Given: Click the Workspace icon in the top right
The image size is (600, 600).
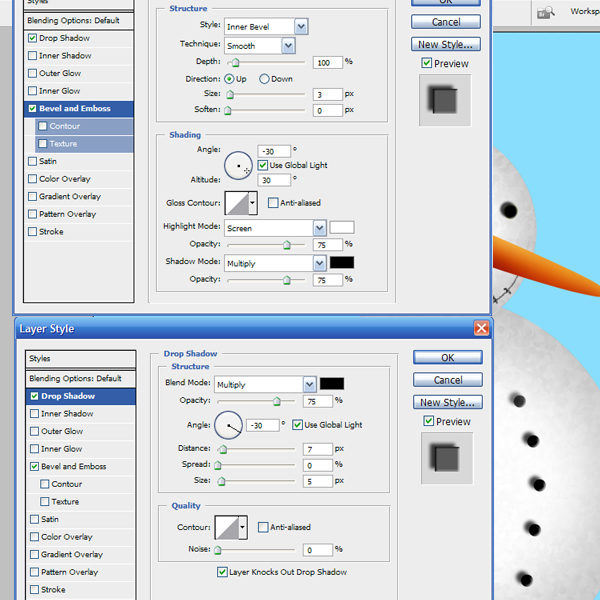Looking at the screenshot, I should click(545, 12).
